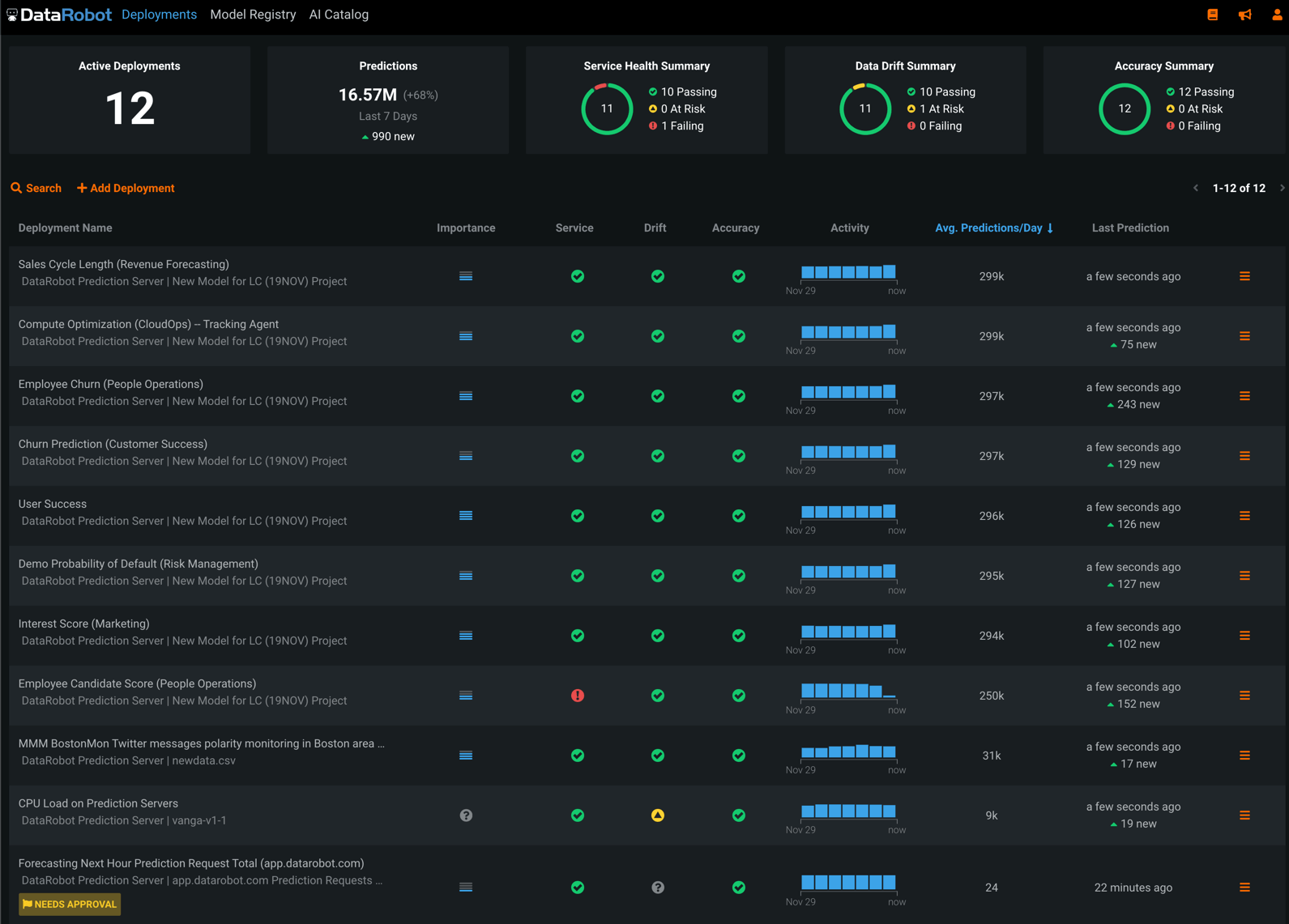Click at-risk drift icon for CPU Load
This screenshot has width=1289, height=924.
[658, 815]
